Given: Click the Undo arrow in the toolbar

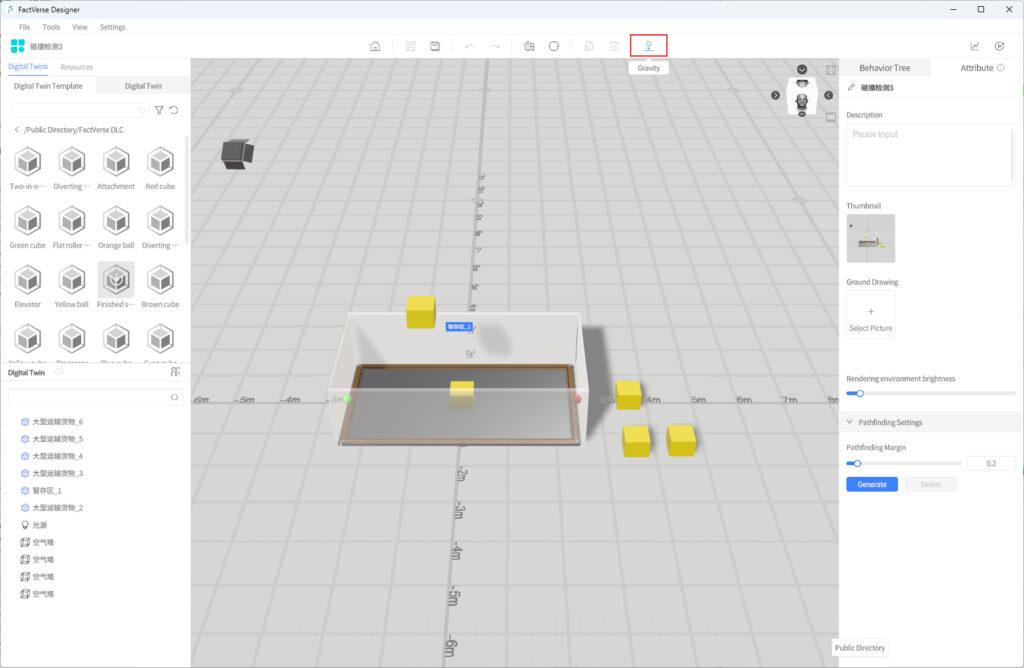Looking at the screenshot, I should coord(470,46).
